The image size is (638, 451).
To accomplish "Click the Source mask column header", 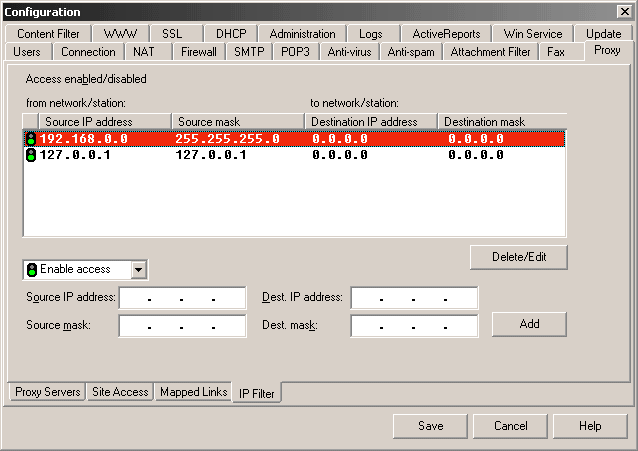I will pyautogui.click(x=238, y=122).
